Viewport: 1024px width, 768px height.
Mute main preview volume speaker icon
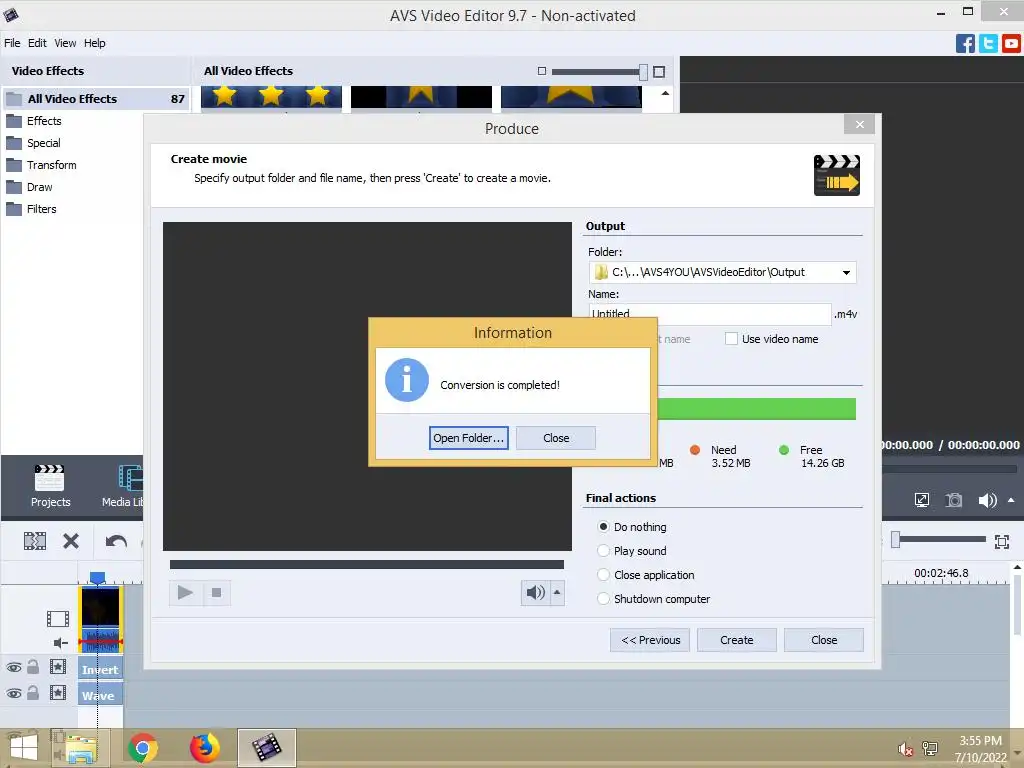987,500
